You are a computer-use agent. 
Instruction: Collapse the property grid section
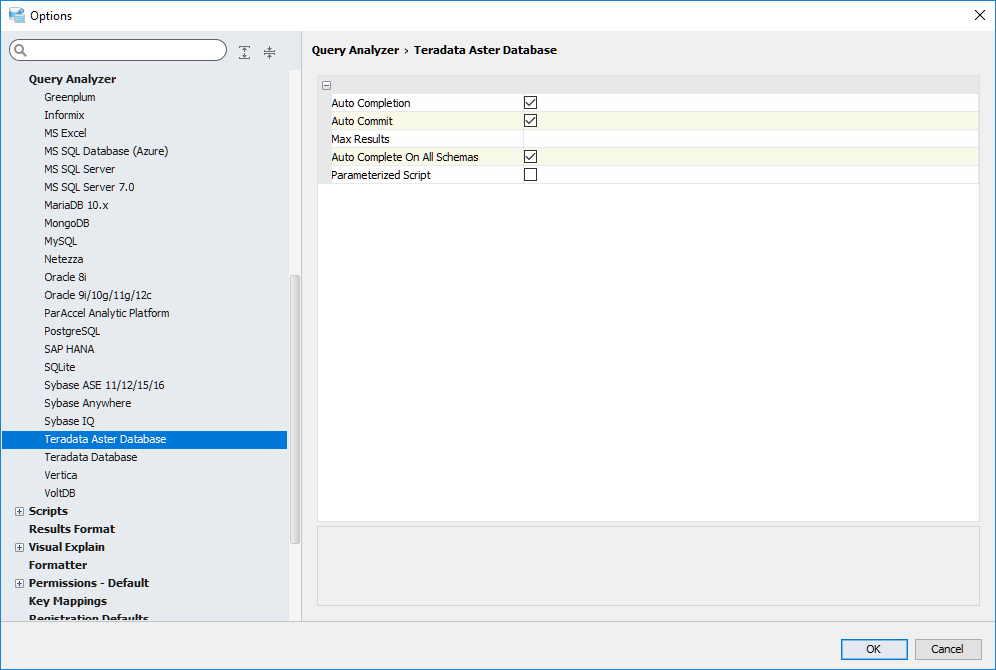click(x=327, y=86)
